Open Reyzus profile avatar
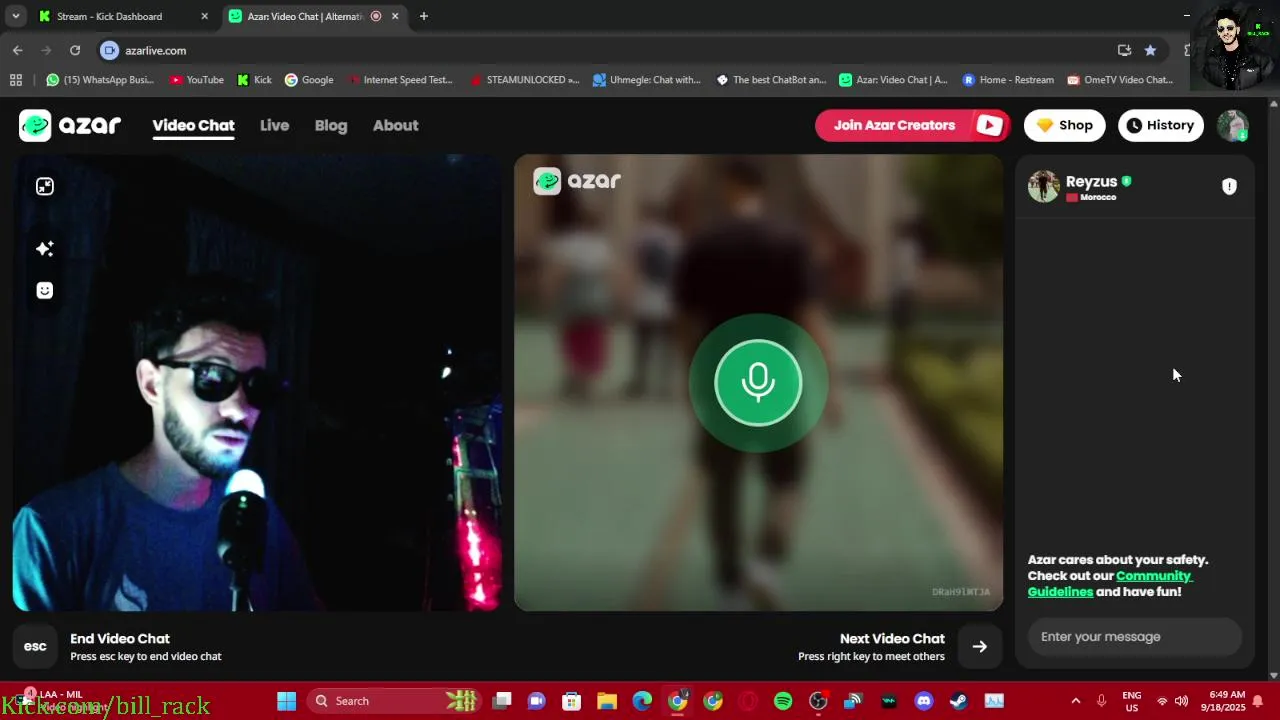 click(1043, 186)
